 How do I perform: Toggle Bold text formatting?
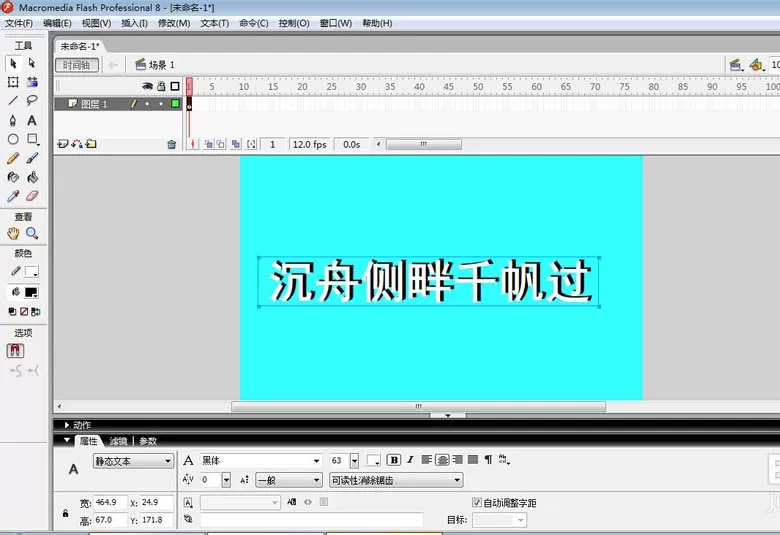[394, 460]
